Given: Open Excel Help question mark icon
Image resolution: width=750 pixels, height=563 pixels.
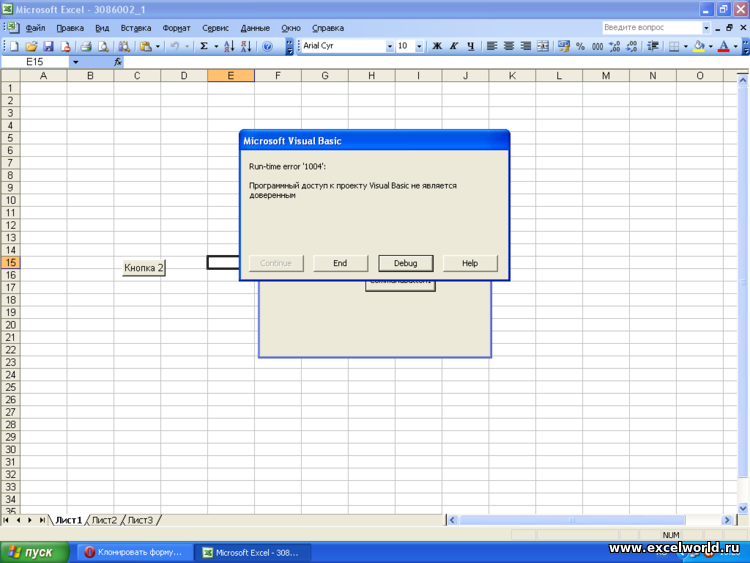Looking at the screenshot, I should coord(267,46).
